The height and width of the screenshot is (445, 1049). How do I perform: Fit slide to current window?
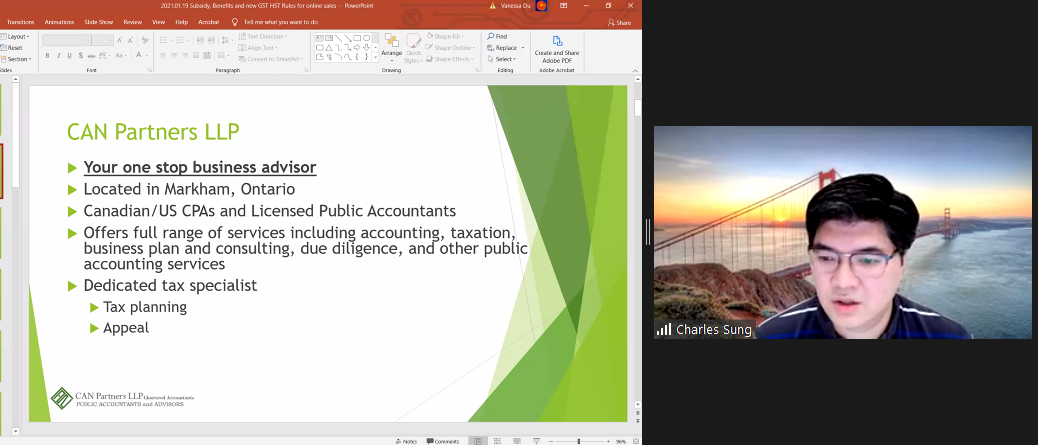[x=636, y=441]
